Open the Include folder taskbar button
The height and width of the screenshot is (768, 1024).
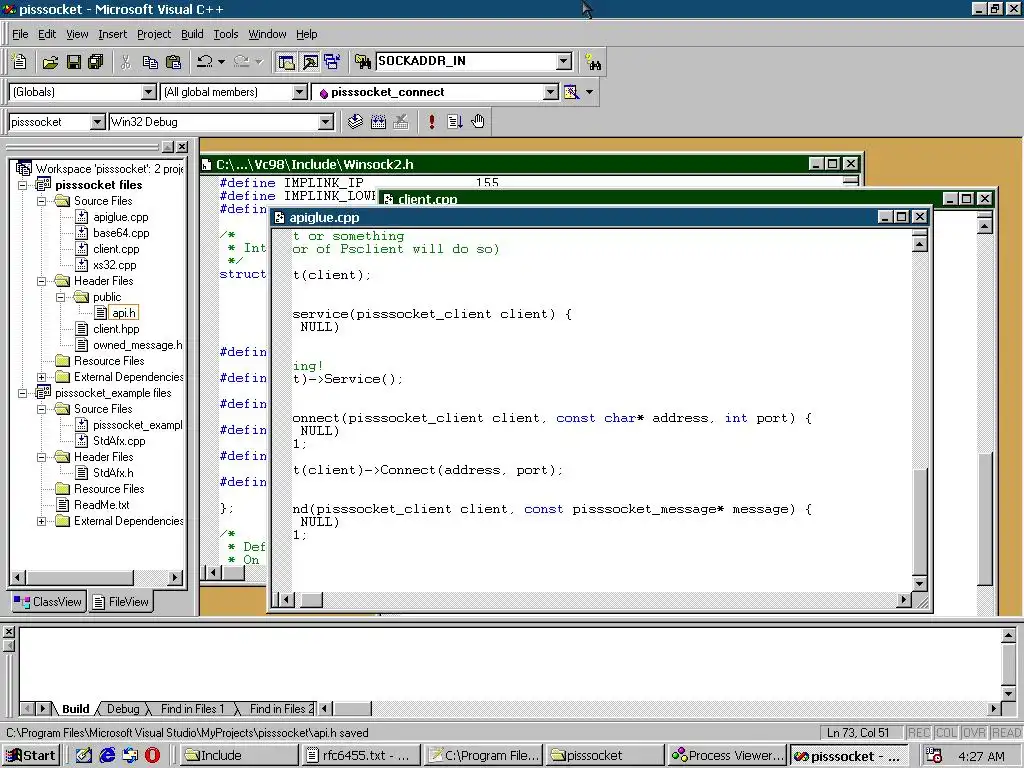click(x=240, y=756)
